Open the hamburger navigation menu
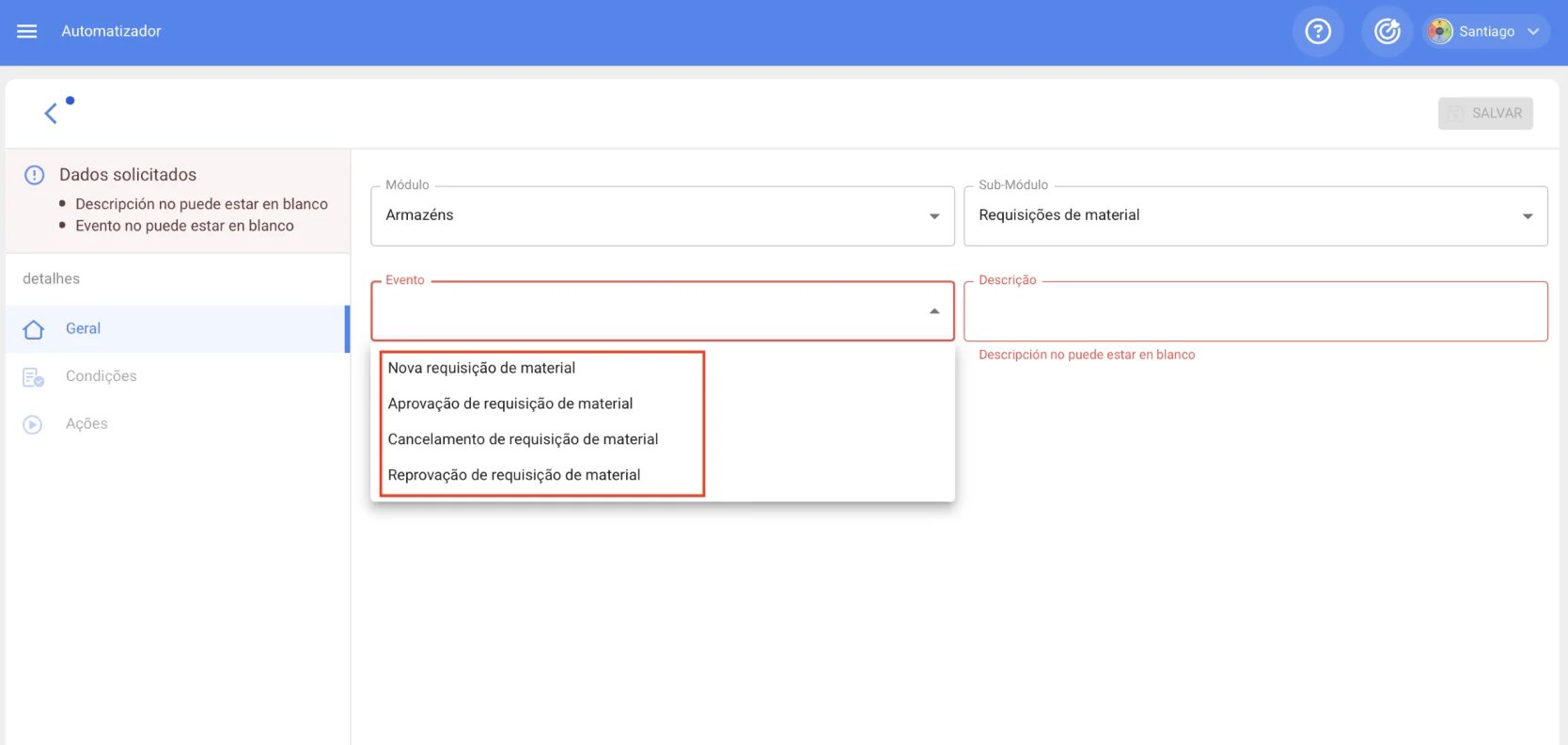 click(x=27, y=31)
